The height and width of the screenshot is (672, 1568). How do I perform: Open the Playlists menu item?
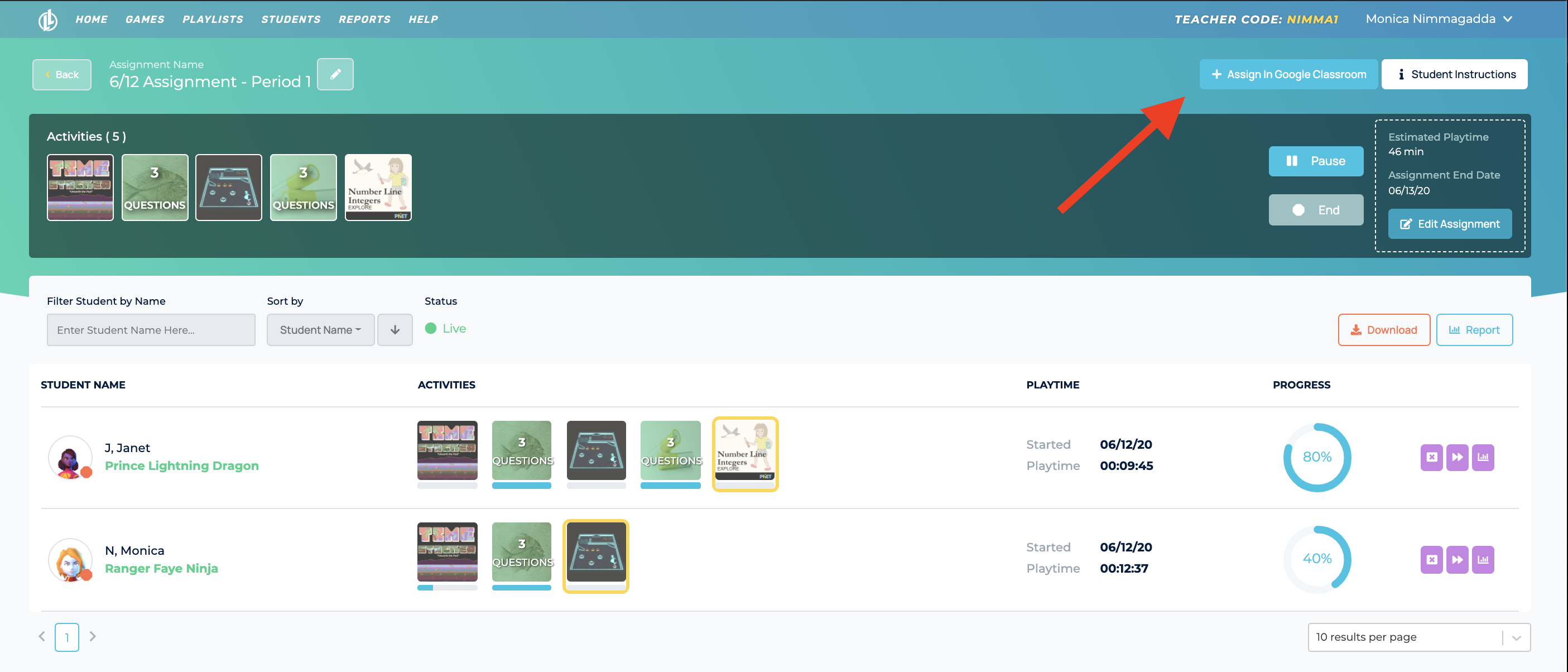point(213,20)
